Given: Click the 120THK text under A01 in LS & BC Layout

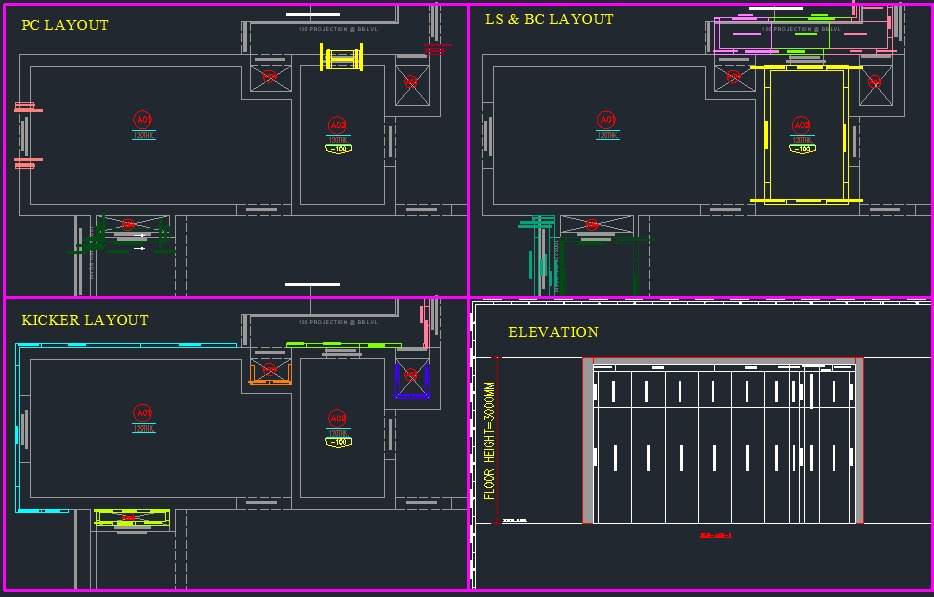Looking at the screenshot, I should point(606,134).
